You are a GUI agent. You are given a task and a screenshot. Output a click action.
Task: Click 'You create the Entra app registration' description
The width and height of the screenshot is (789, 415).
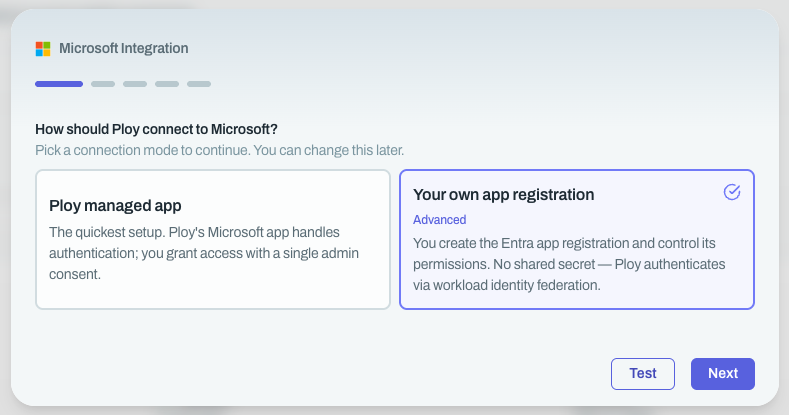pos(569,264)
